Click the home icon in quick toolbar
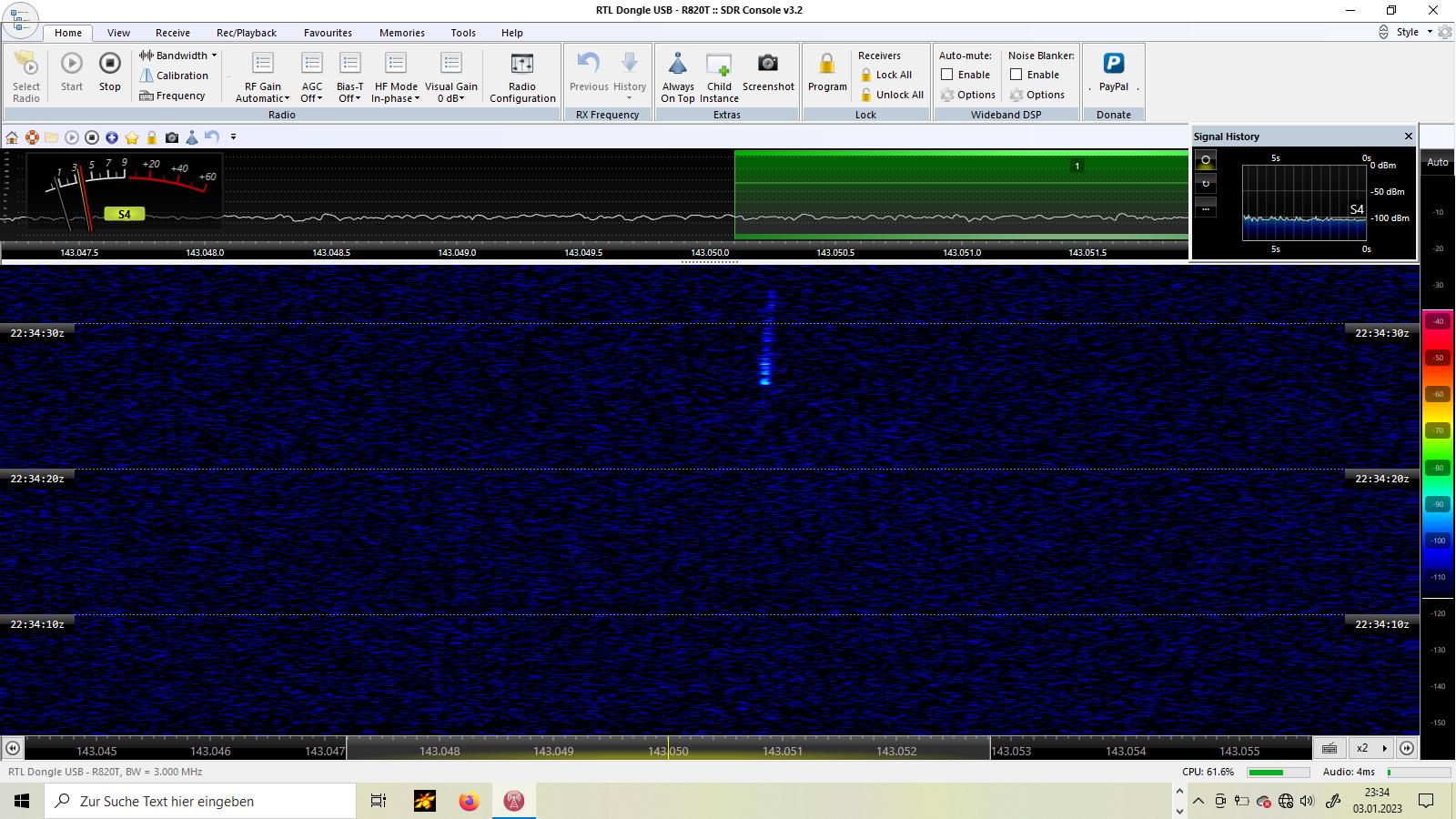 click(12, 137)
